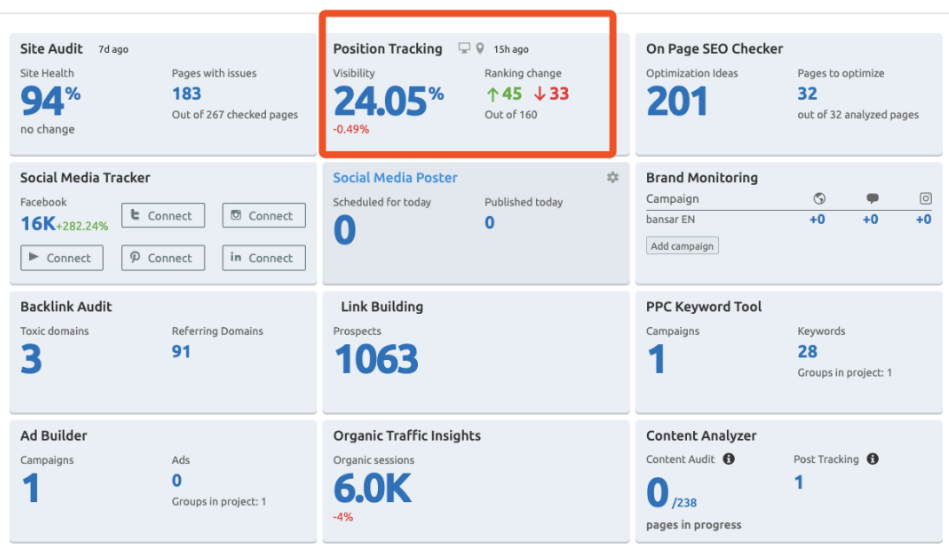This screenshot has width=949, height=552.
Task: View the 32 pages to optimize
Action: (x=807, y=94)
